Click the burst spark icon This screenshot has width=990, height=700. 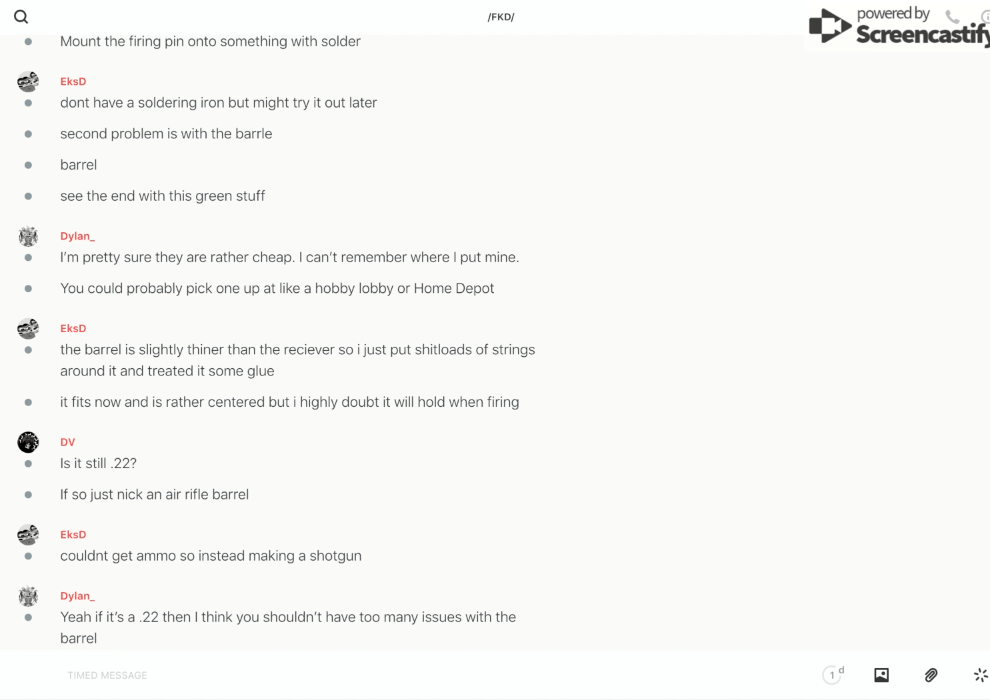click(980, 675)
